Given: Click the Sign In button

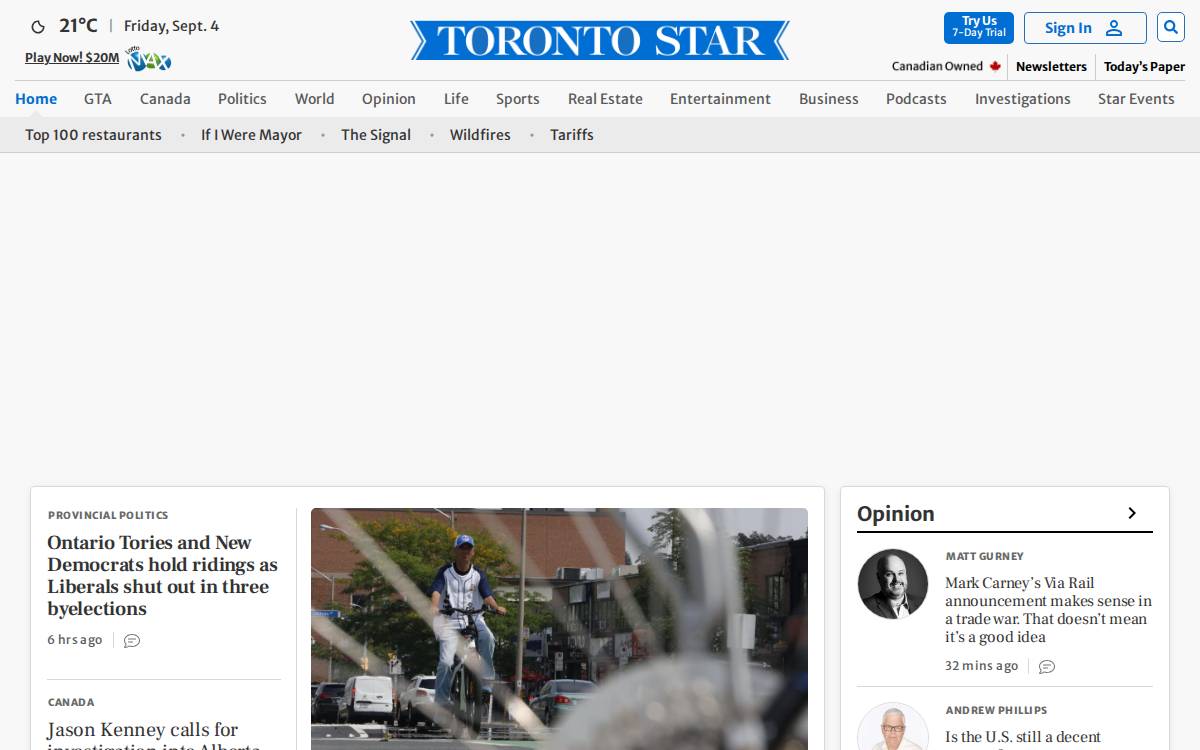Looking at the screenshot, I should 1085,28.
